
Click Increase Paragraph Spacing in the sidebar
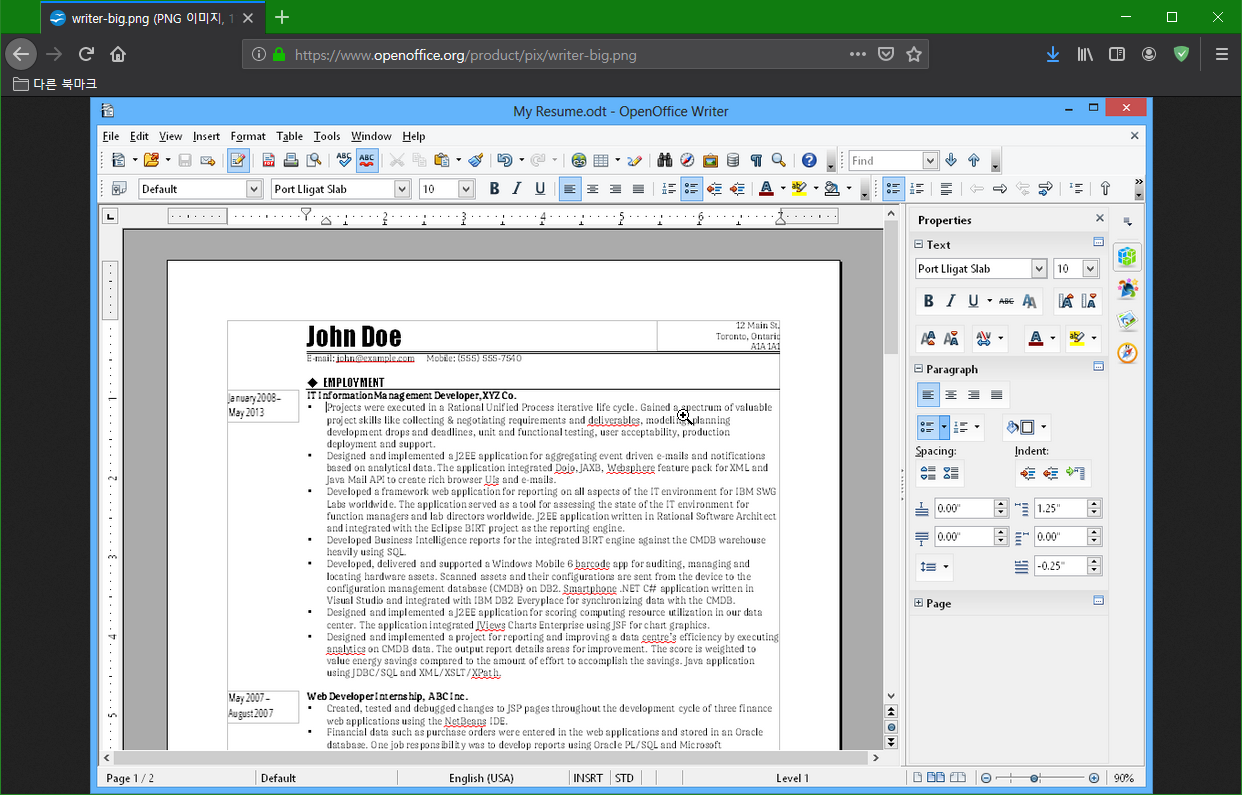(928, 473)
